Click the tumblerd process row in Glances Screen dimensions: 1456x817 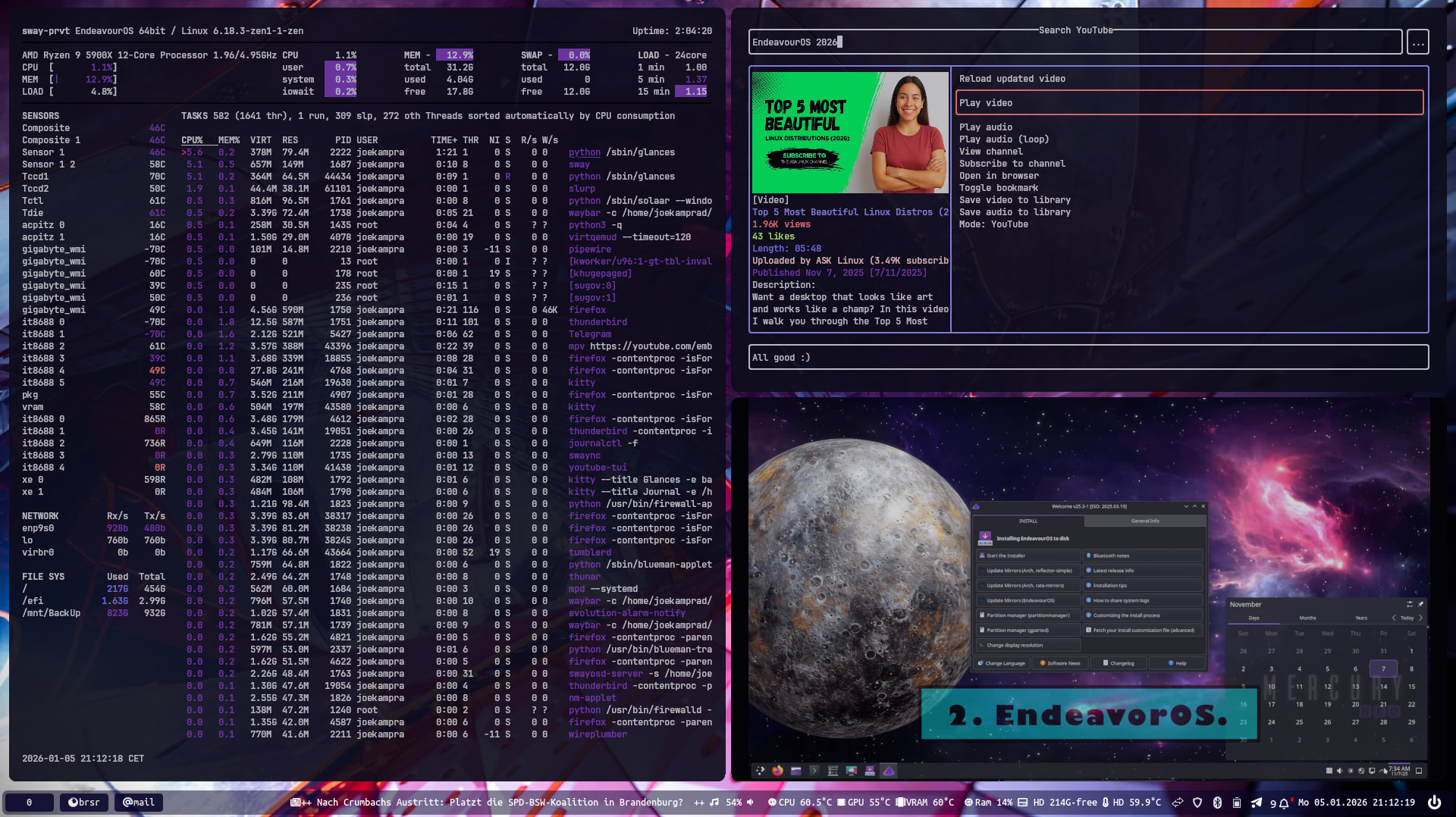pyautogui.click(x=447, y=552)
